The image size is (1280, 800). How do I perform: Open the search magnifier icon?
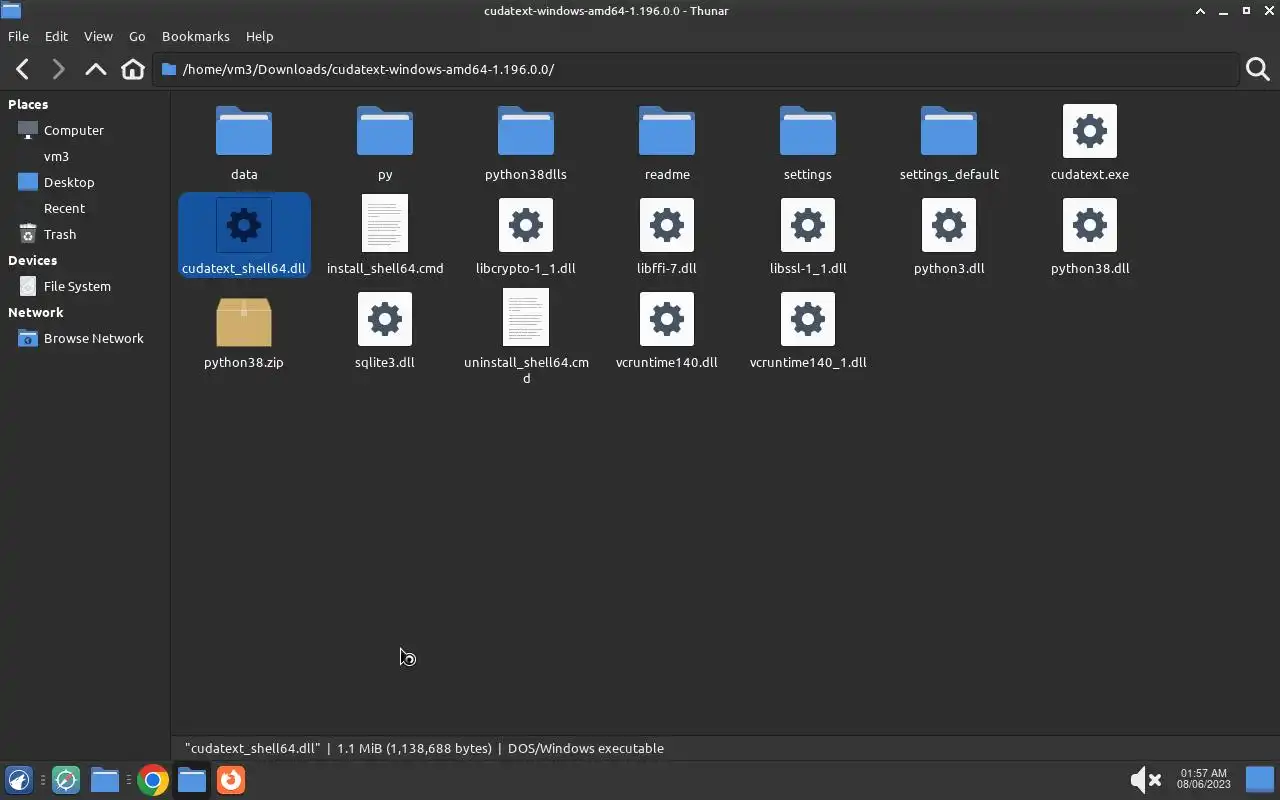(x=1258, y=69)
